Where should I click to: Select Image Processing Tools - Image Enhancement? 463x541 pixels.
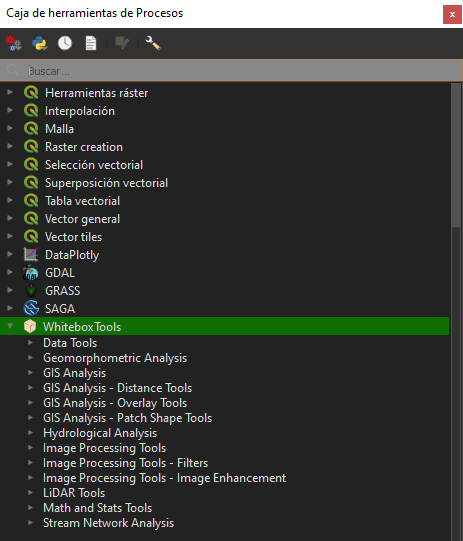(165, 478)
